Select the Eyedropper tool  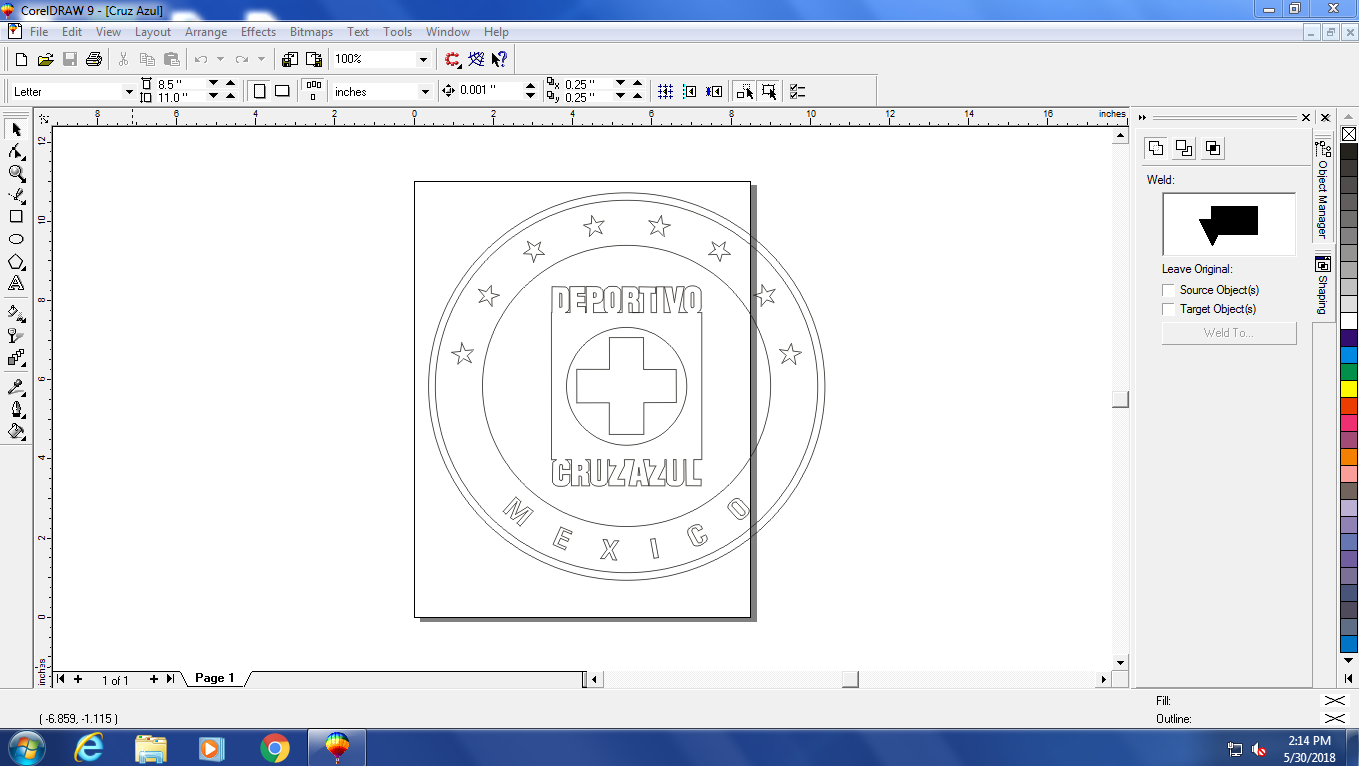[x=16, y=387]
